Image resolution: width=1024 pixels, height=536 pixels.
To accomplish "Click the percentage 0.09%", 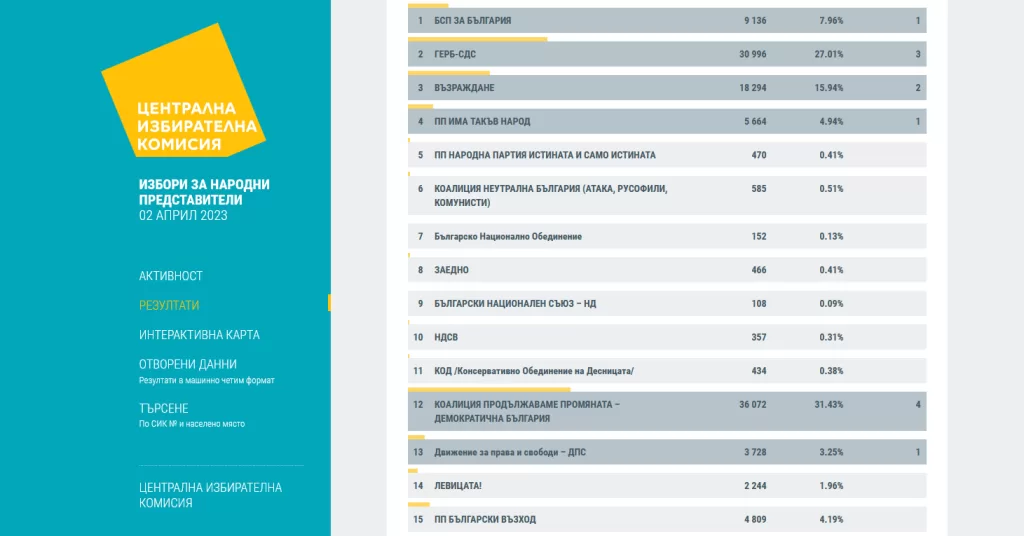I will point(831,304).
